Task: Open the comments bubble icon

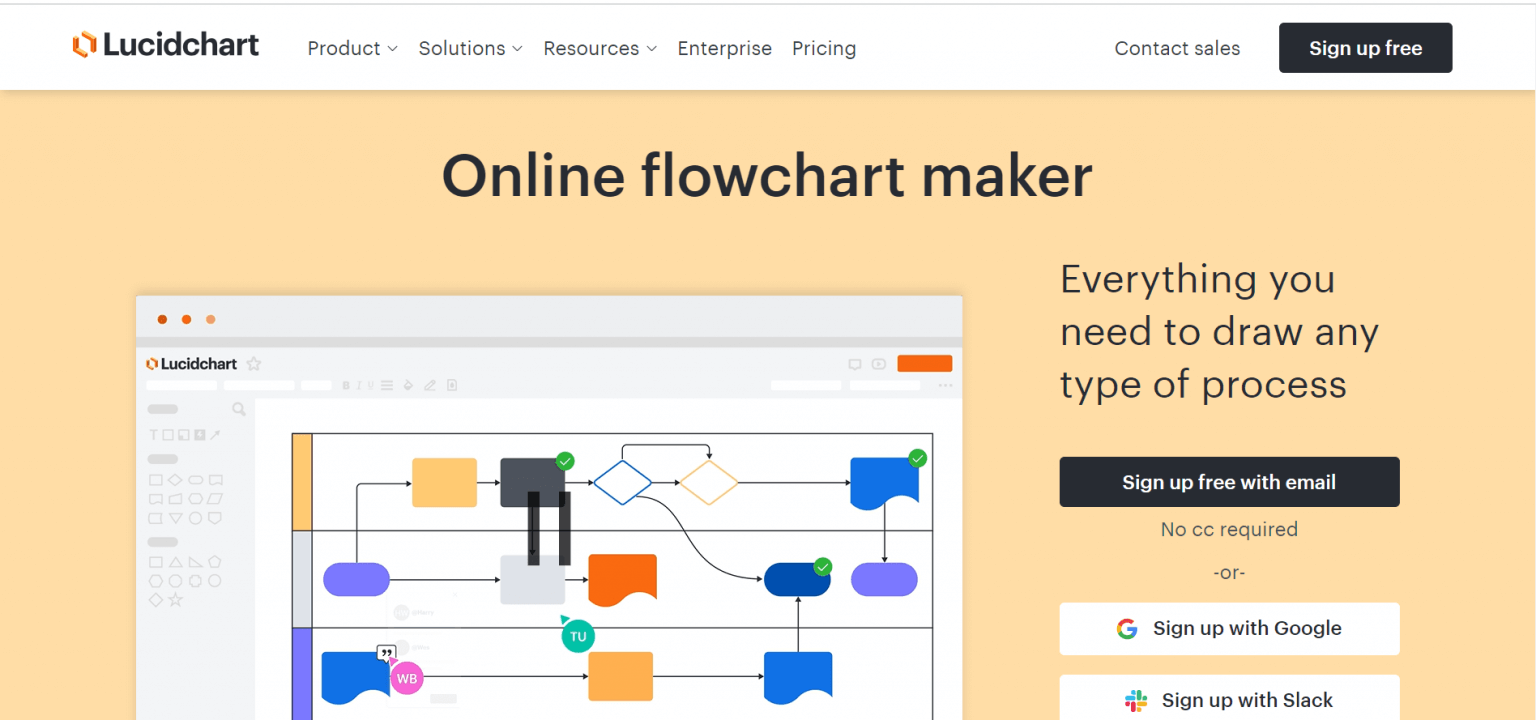Action: (x=855, y=364)
